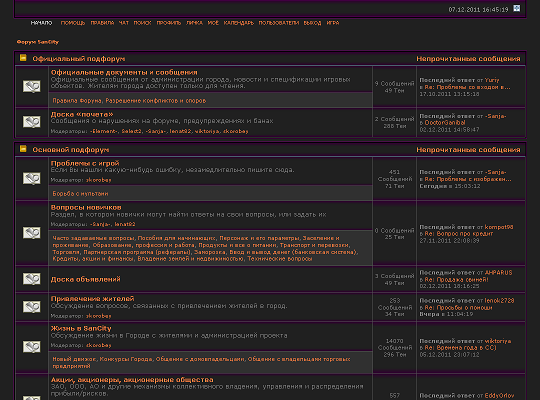Click the forum icon beside Официальные документы и сообщения
The image size is (540, 400).
[x=32, y=86]
